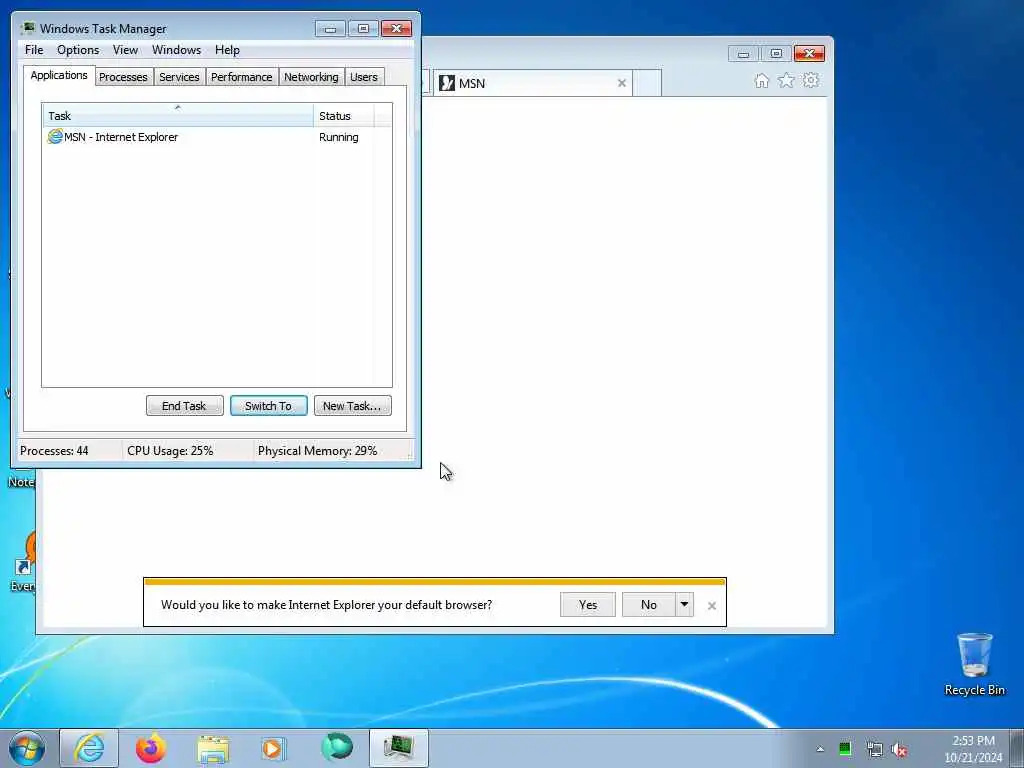
Task: Click the Task Manager title bar icon
Action: [x=27, y=28]
